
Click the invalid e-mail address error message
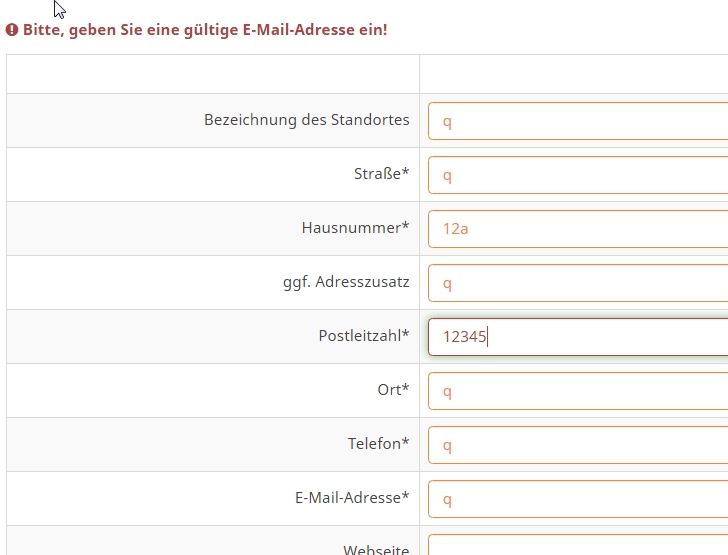click(x=205, y=30)
